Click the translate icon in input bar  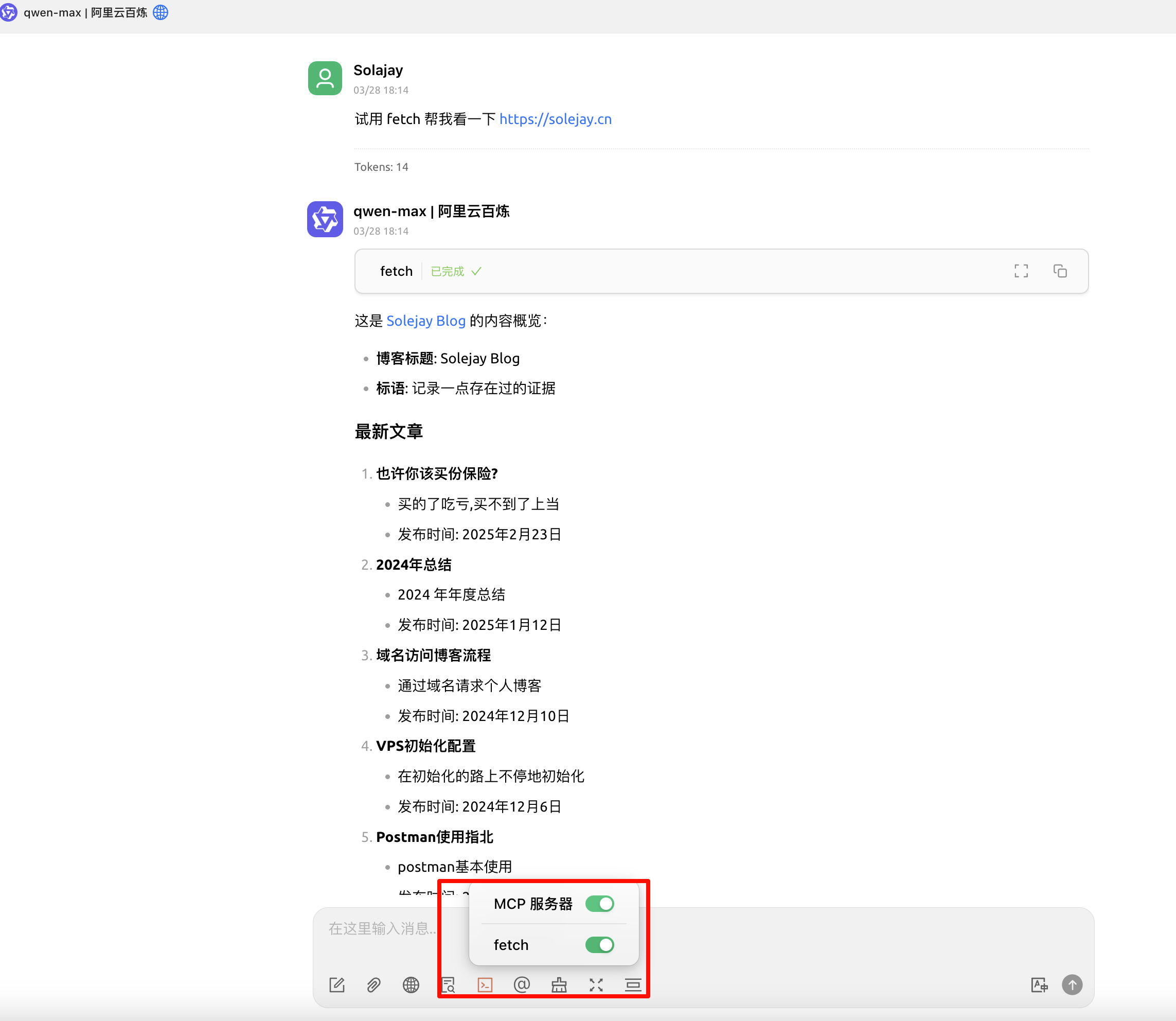coord(1039,984)
